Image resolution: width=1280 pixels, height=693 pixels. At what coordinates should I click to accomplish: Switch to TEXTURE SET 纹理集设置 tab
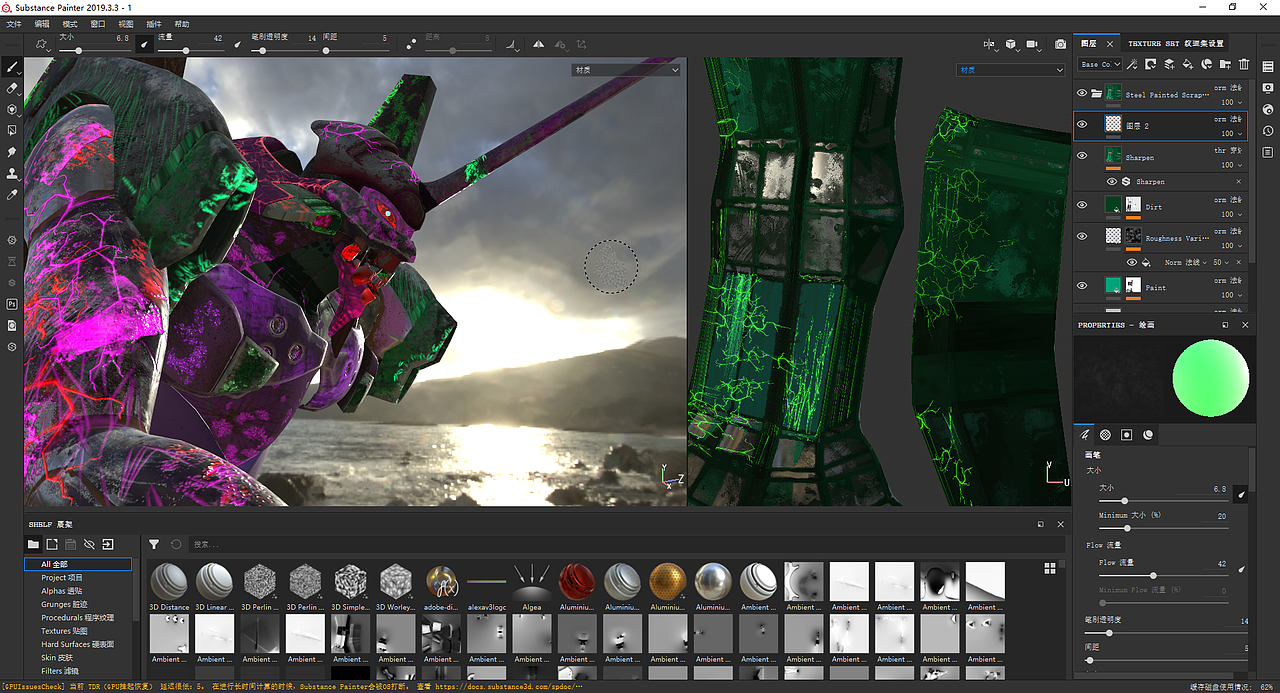pos(1175,44)
